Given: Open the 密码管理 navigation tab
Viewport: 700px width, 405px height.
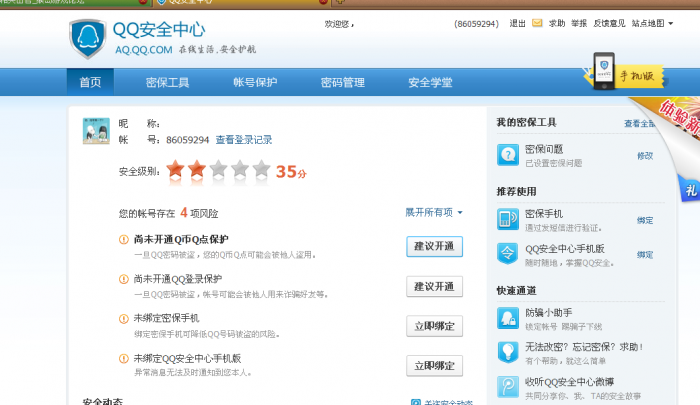Looking at the screenshot, I should click(342, 82).
